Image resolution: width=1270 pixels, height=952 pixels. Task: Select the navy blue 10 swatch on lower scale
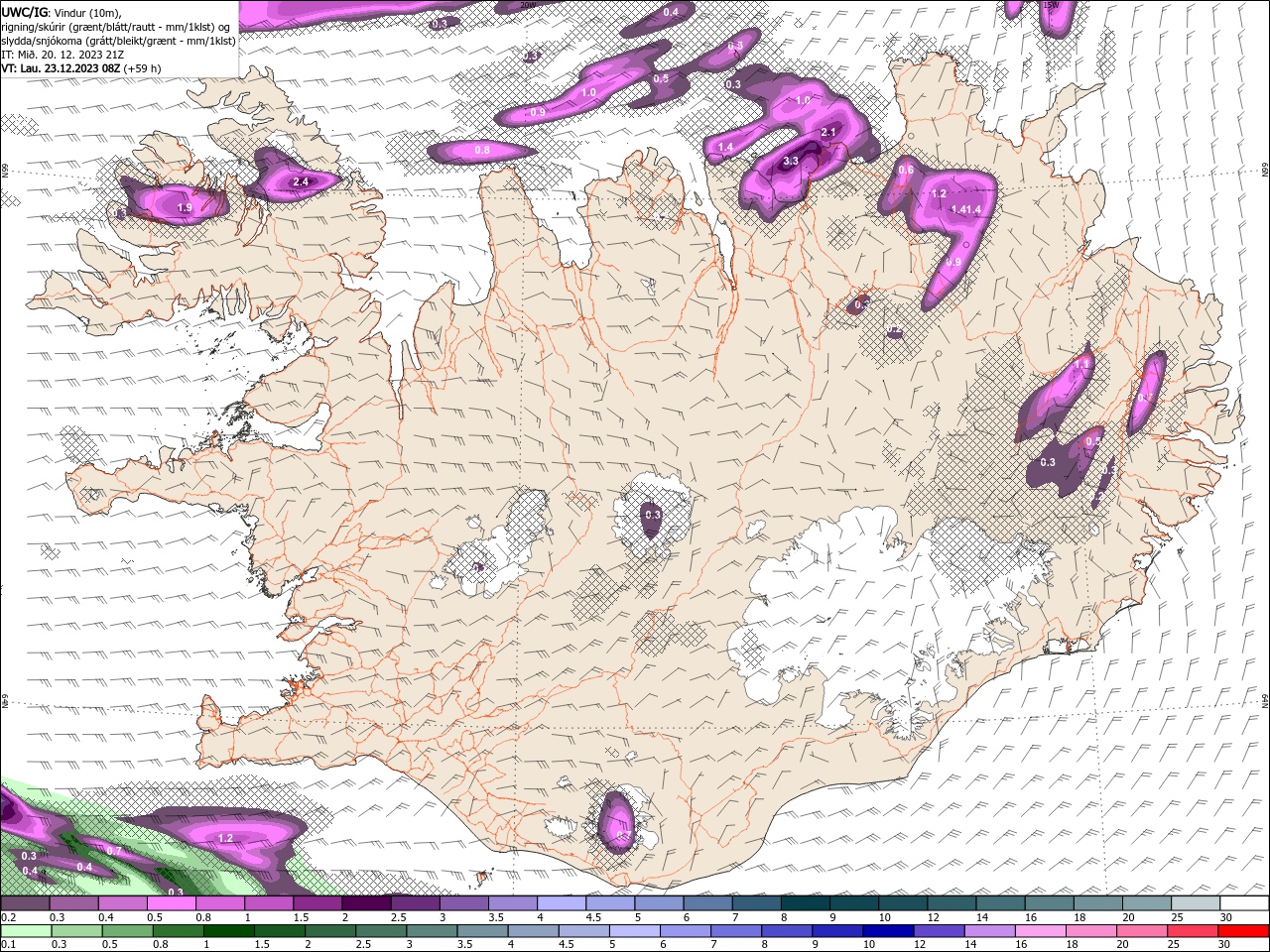[x=890, y=931]
